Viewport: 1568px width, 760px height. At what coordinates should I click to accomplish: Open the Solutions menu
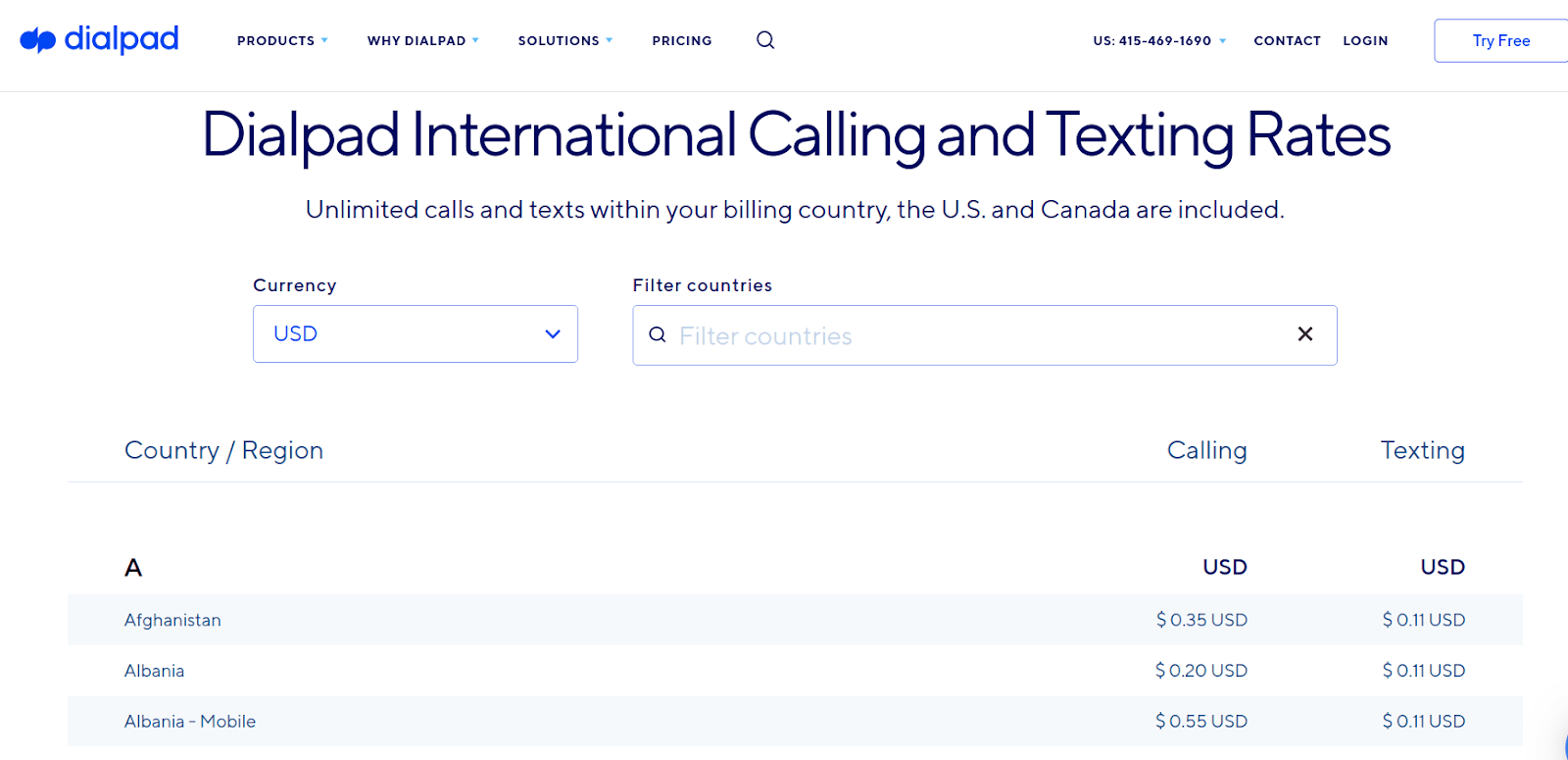tap(565, 40)
